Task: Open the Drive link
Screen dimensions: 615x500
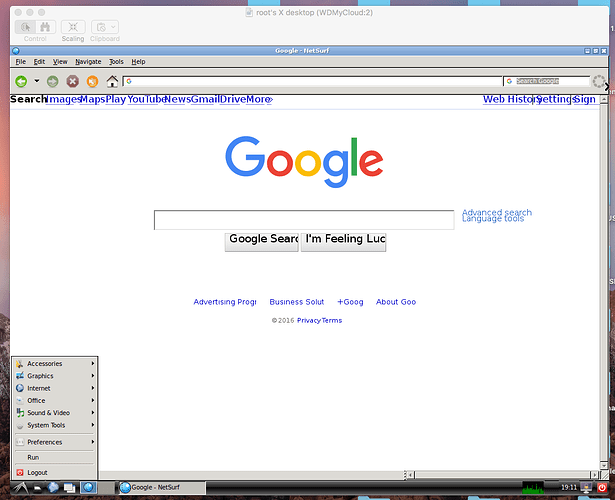Action: tap(233, 99)
